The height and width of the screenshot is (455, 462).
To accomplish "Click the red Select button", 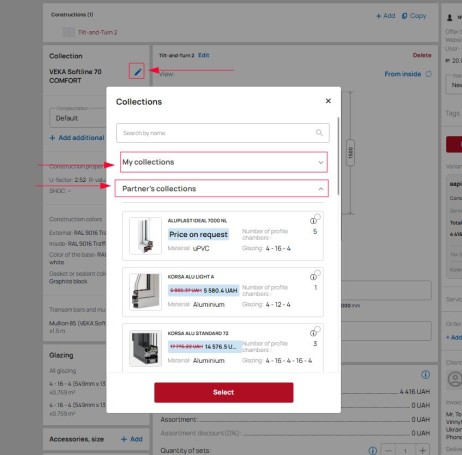I will [224, 392].
